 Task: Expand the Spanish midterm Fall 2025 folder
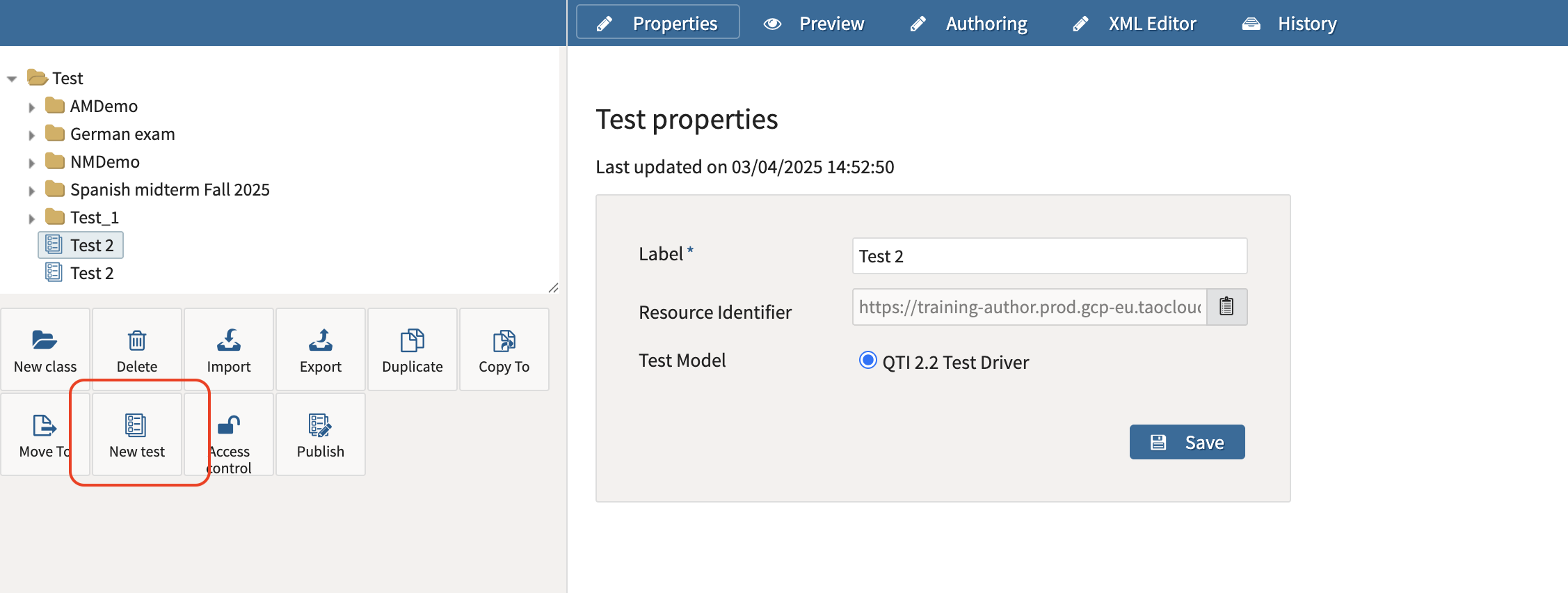click(31, 191)
